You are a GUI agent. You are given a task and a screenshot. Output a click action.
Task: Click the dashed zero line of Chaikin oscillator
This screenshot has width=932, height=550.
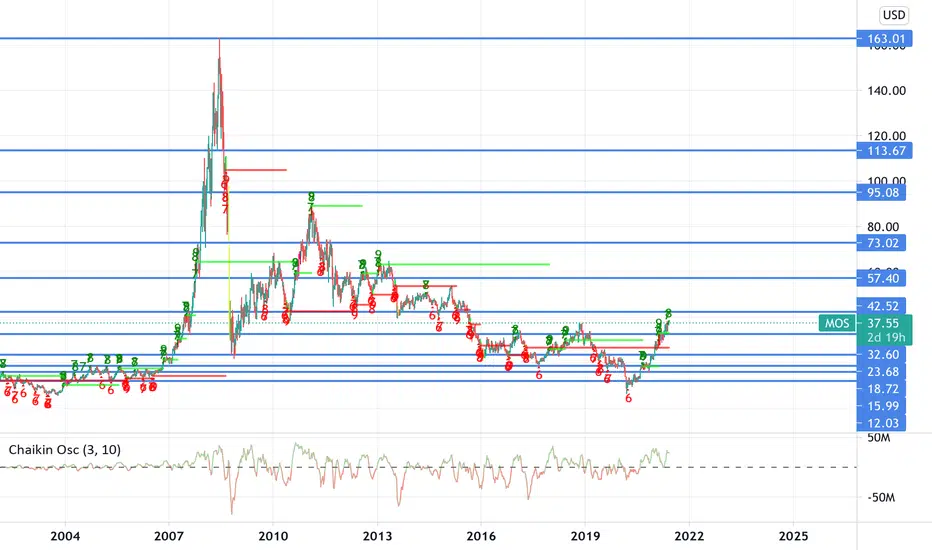coord(428,467)
